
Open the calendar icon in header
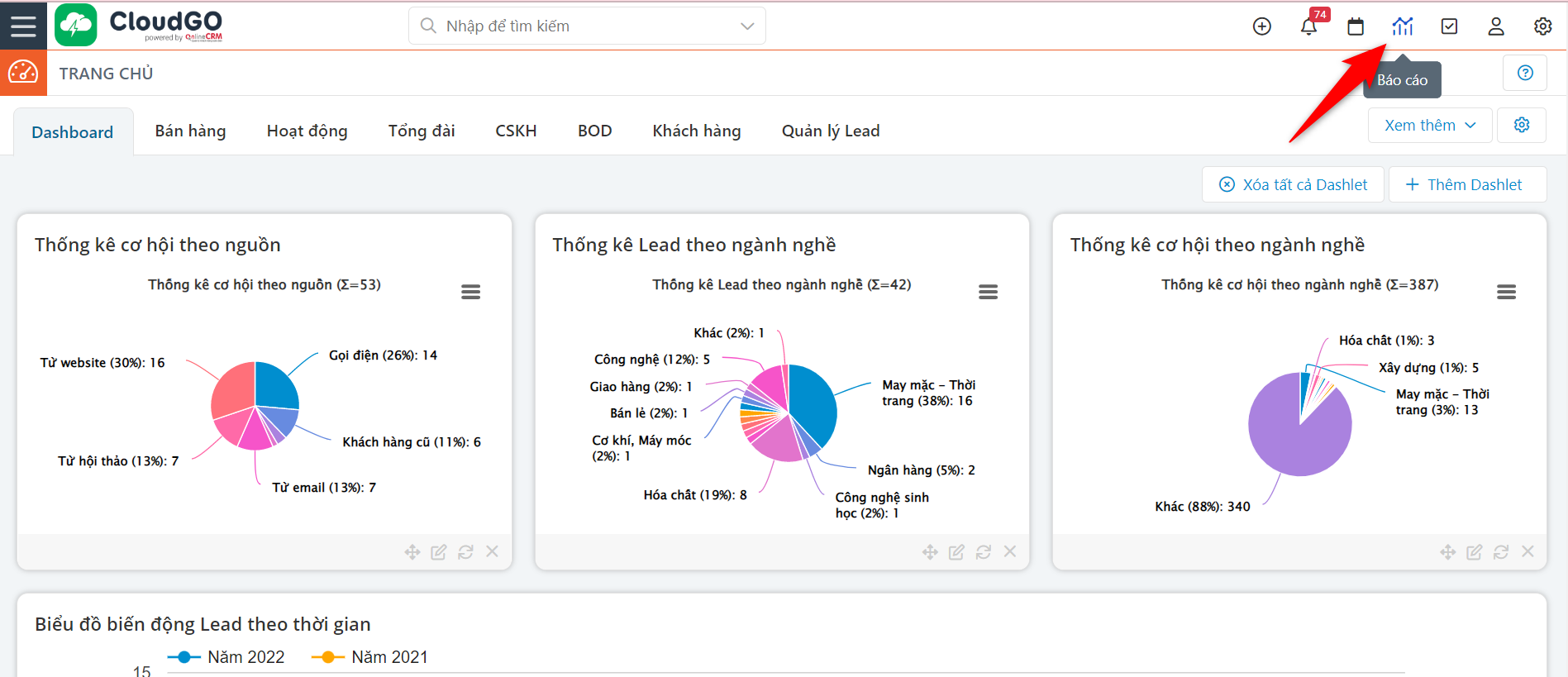click(1356, 26)
